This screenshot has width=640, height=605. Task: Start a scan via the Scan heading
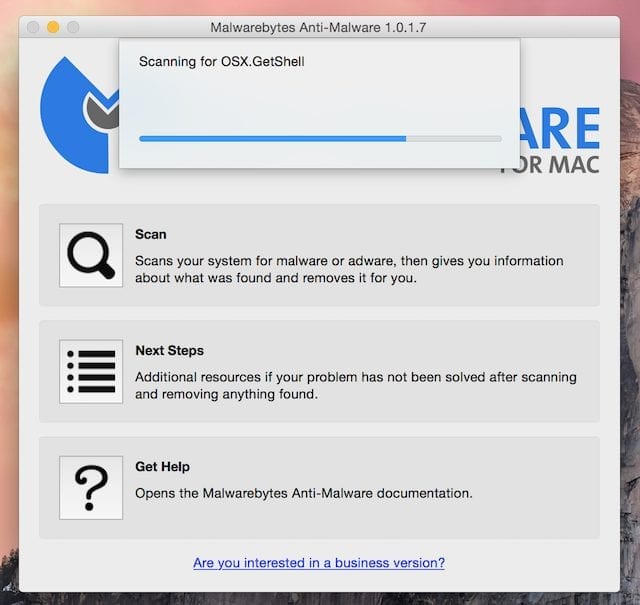[151, 234]
